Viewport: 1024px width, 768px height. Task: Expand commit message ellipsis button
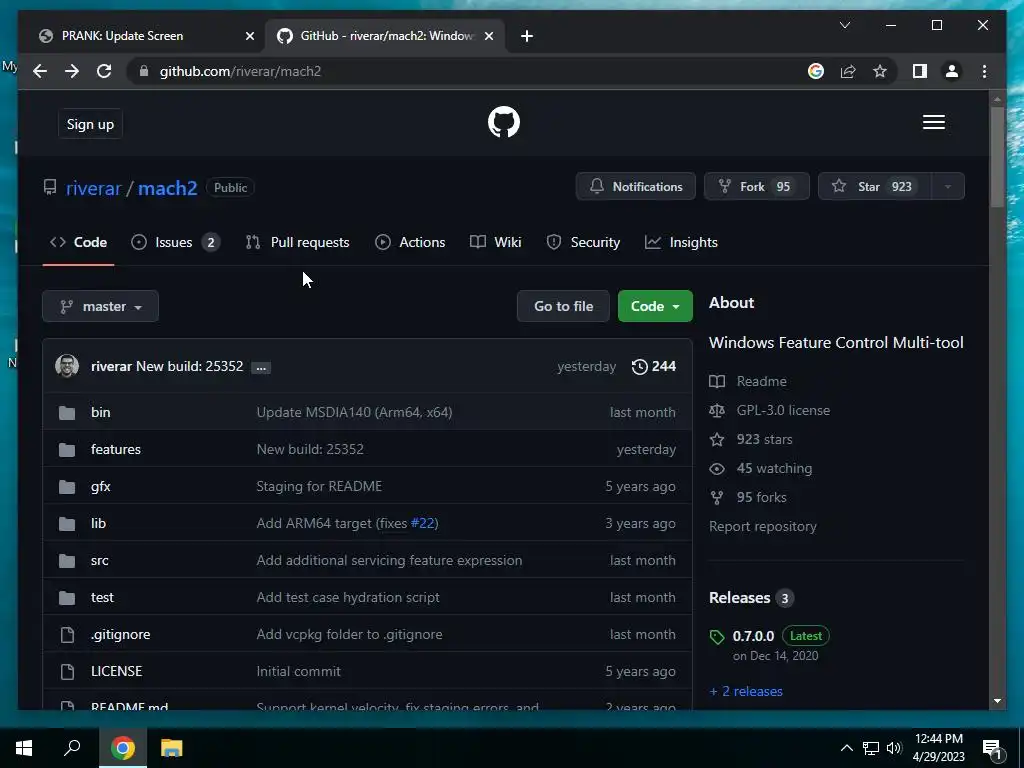[261, 368]
